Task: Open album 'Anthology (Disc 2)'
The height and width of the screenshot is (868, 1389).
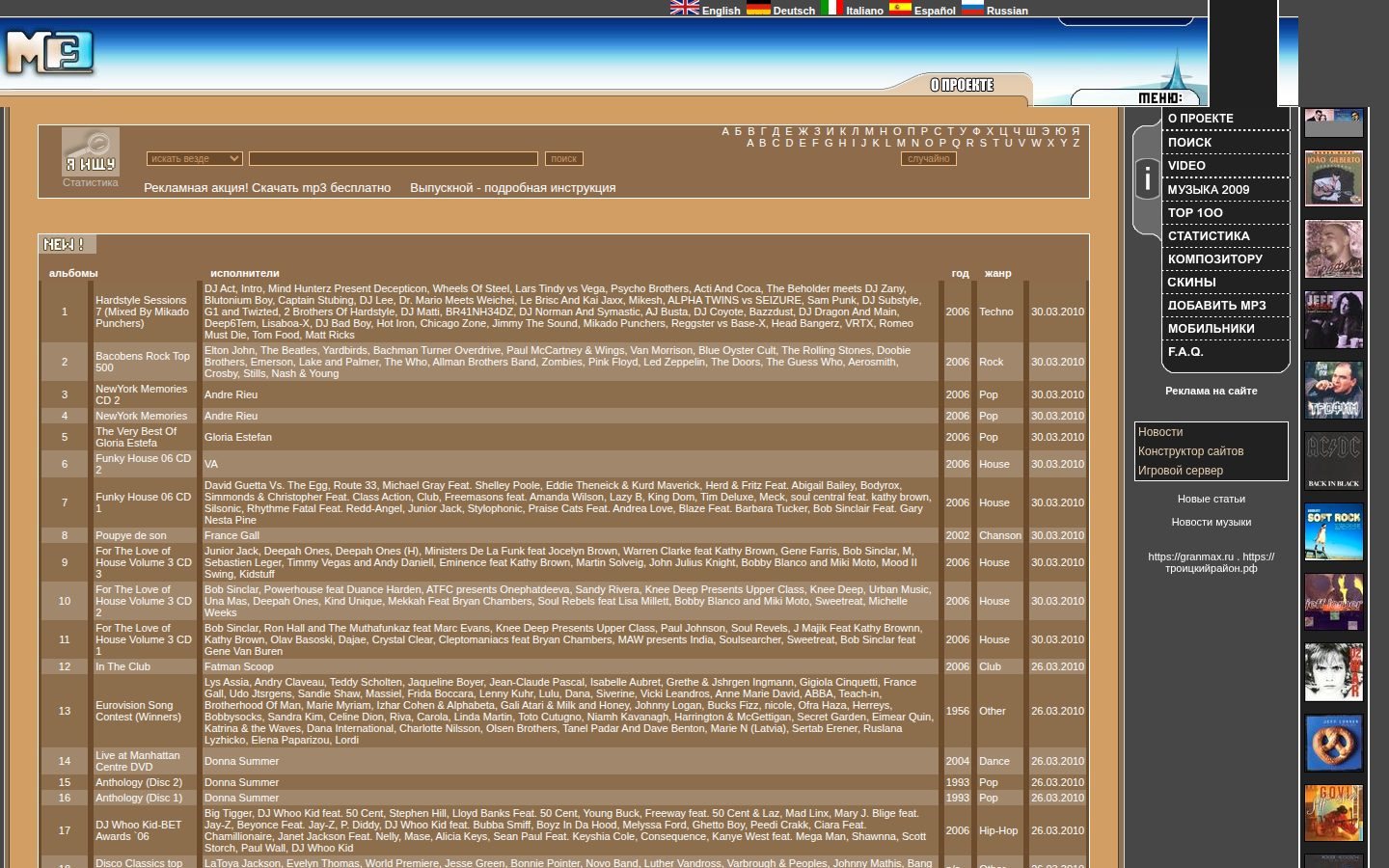Action: coord(139,782)
